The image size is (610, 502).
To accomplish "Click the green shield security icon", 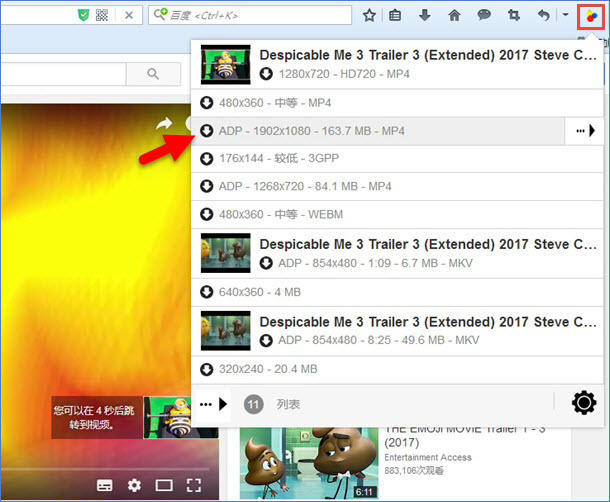I will pyautogui.click(x=85, y=16).
